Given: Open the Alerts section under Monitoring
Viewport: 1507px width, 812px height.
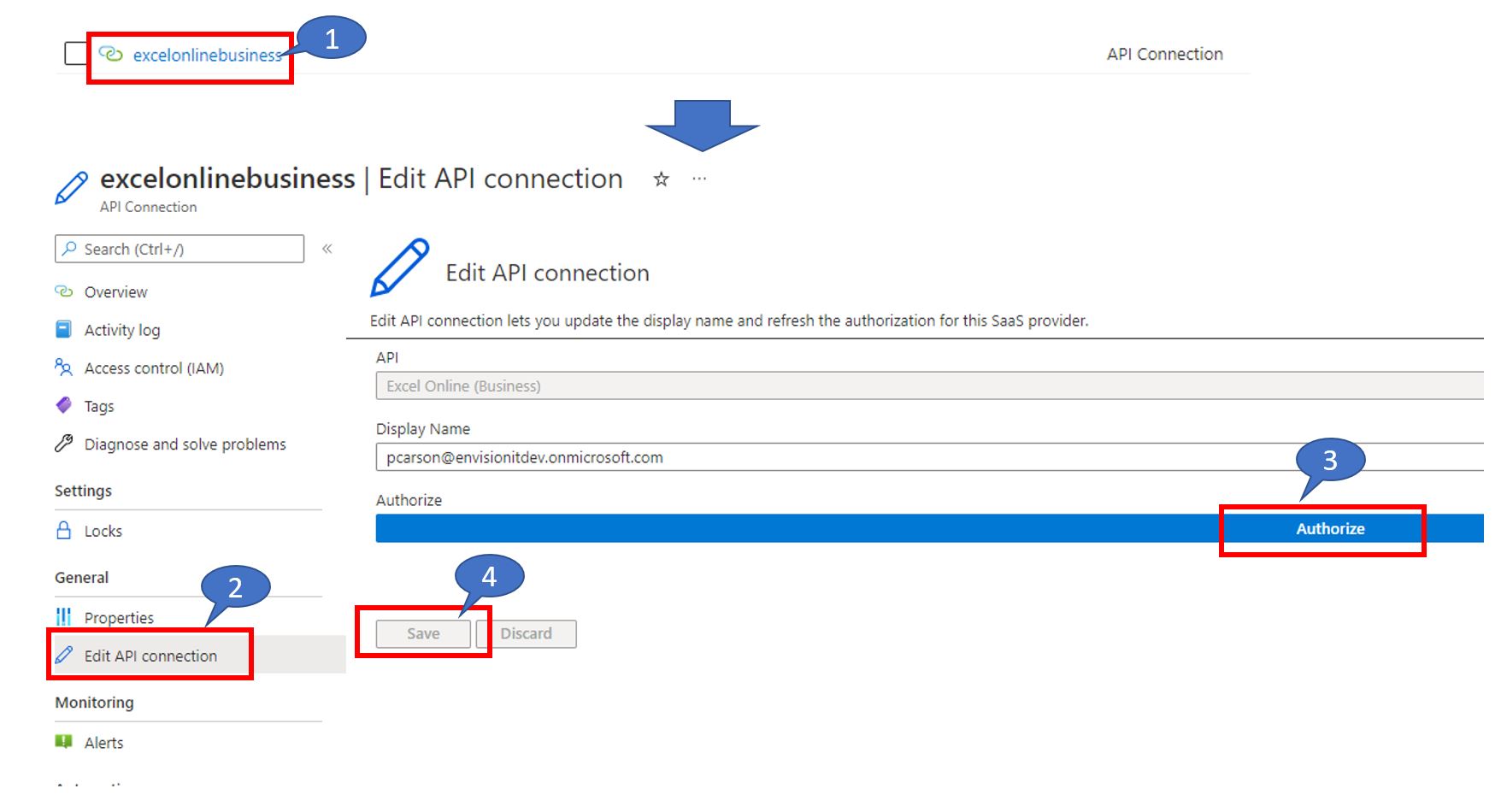Looking at the screenshot, I should pos(104,742).
